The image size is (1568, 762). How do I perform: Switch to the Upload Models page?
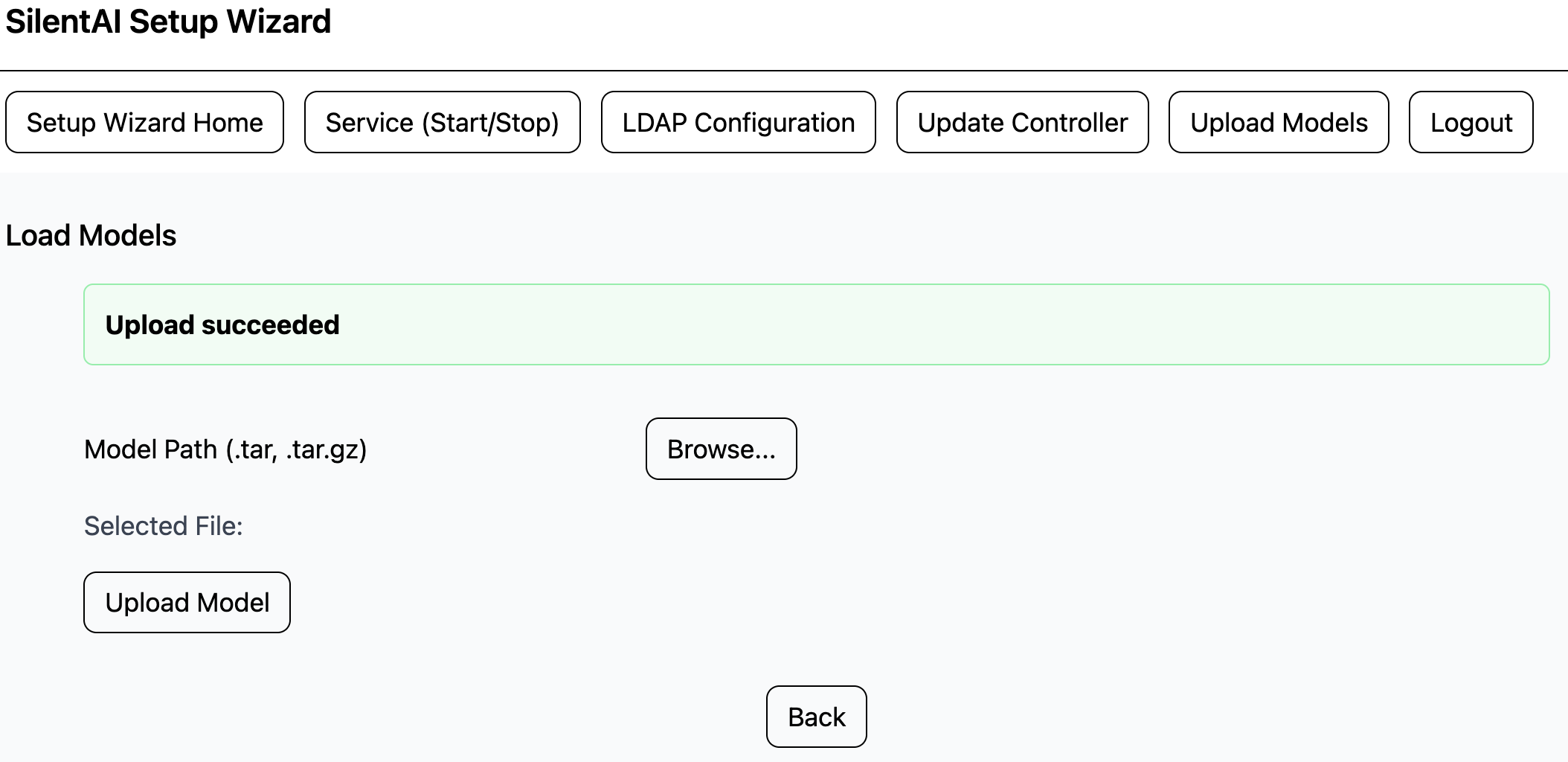pos(1278,123)
